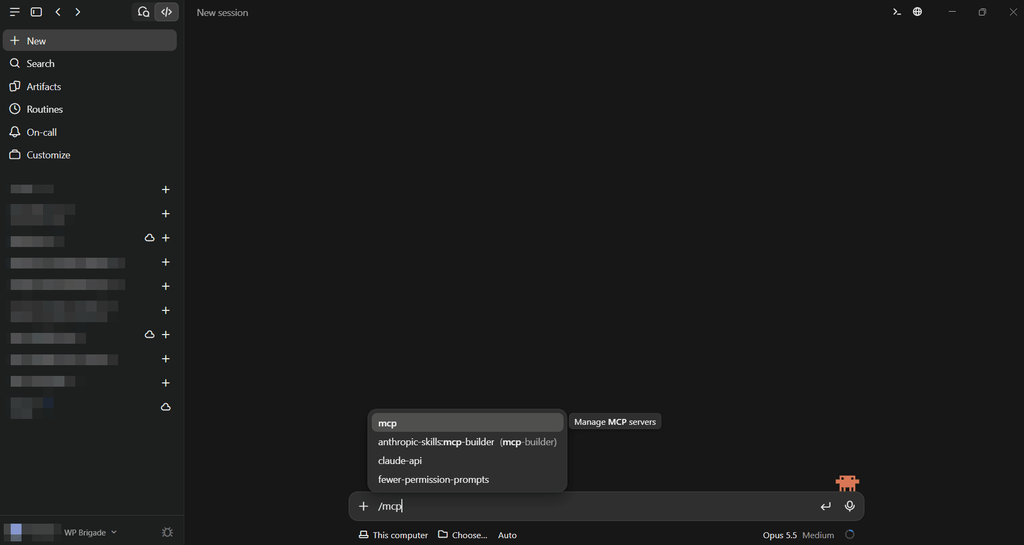
Task: Change the Medium effort setting
Action: pos(818,535)
